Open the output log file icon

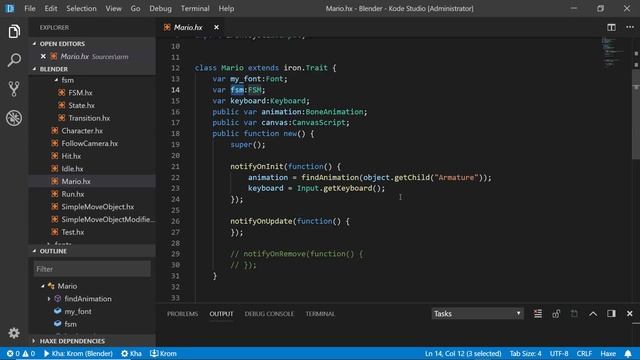(574, 313)
